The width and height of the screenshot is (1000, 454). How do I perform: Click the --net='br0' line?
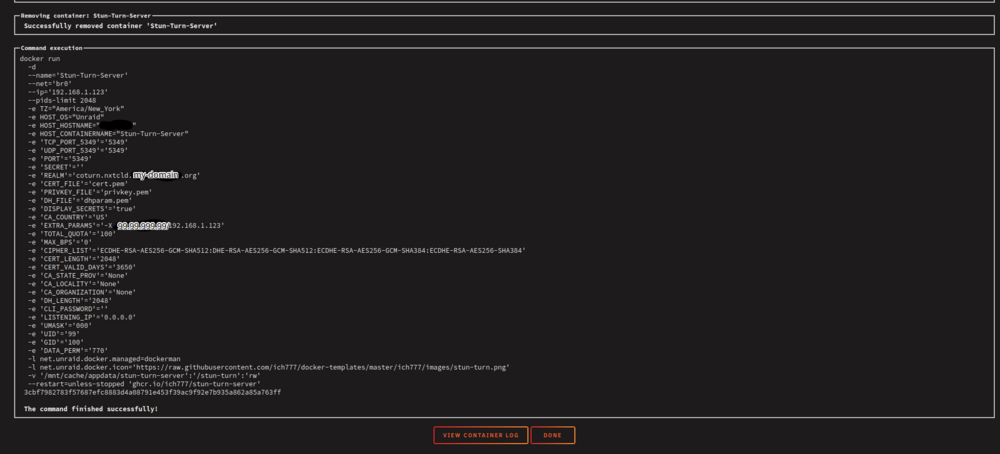(x=50, y=84)
